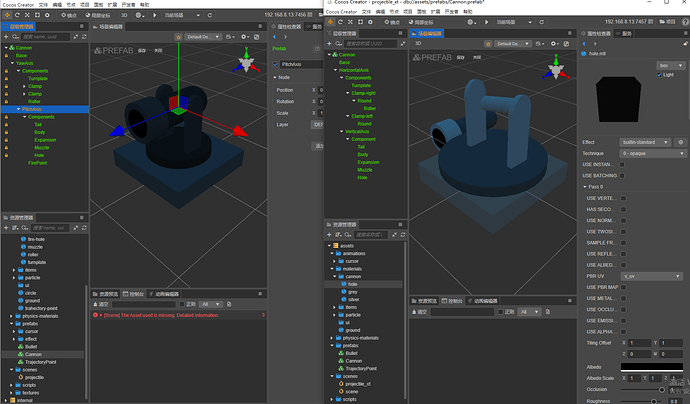Click the 3D mode button in left window toolbar
The height and width of the screenshot is (404, 690).
[x=124, y=15]
